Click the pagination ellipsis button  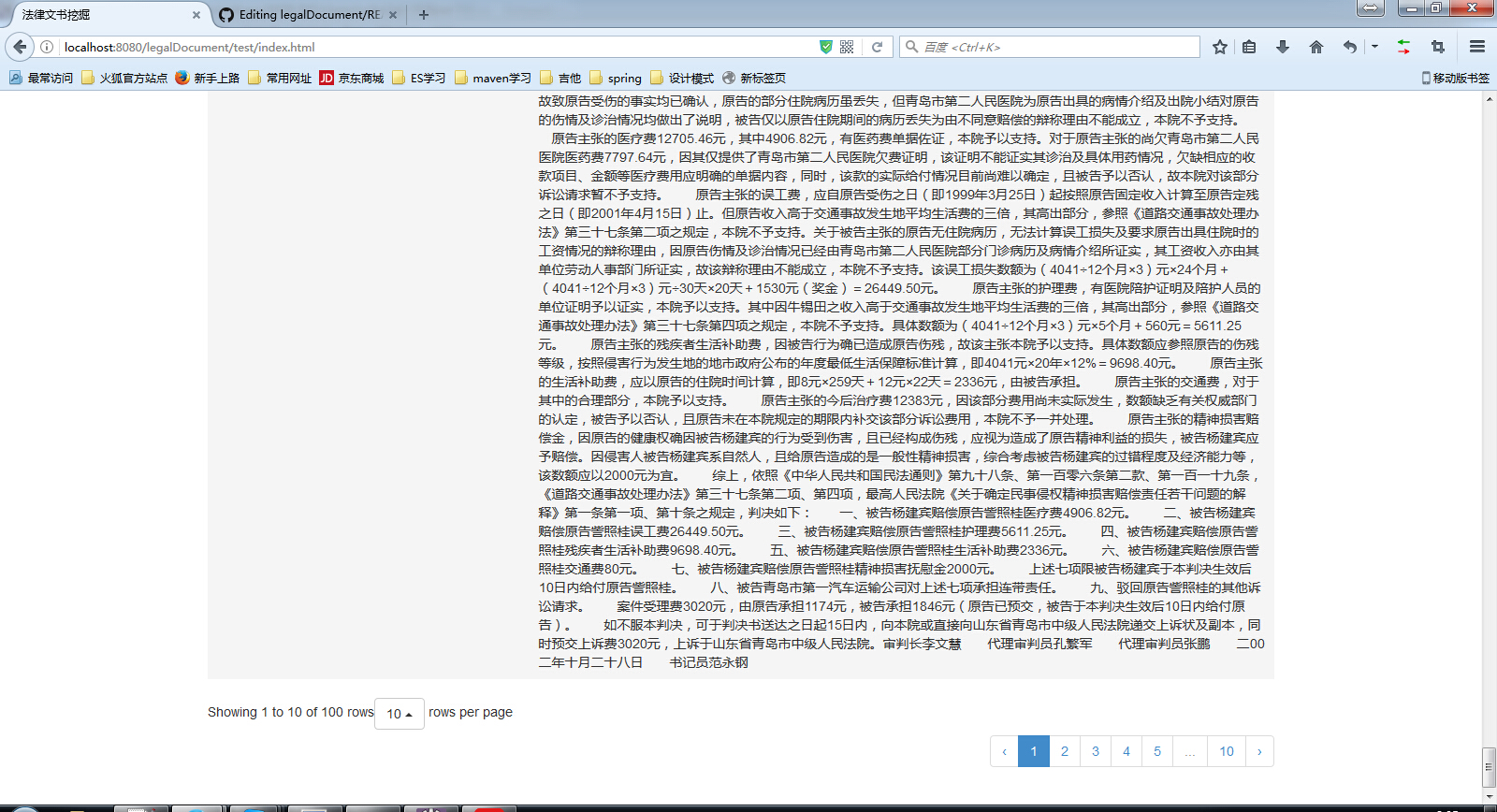pyautogui.click(x=1190, y=751)
